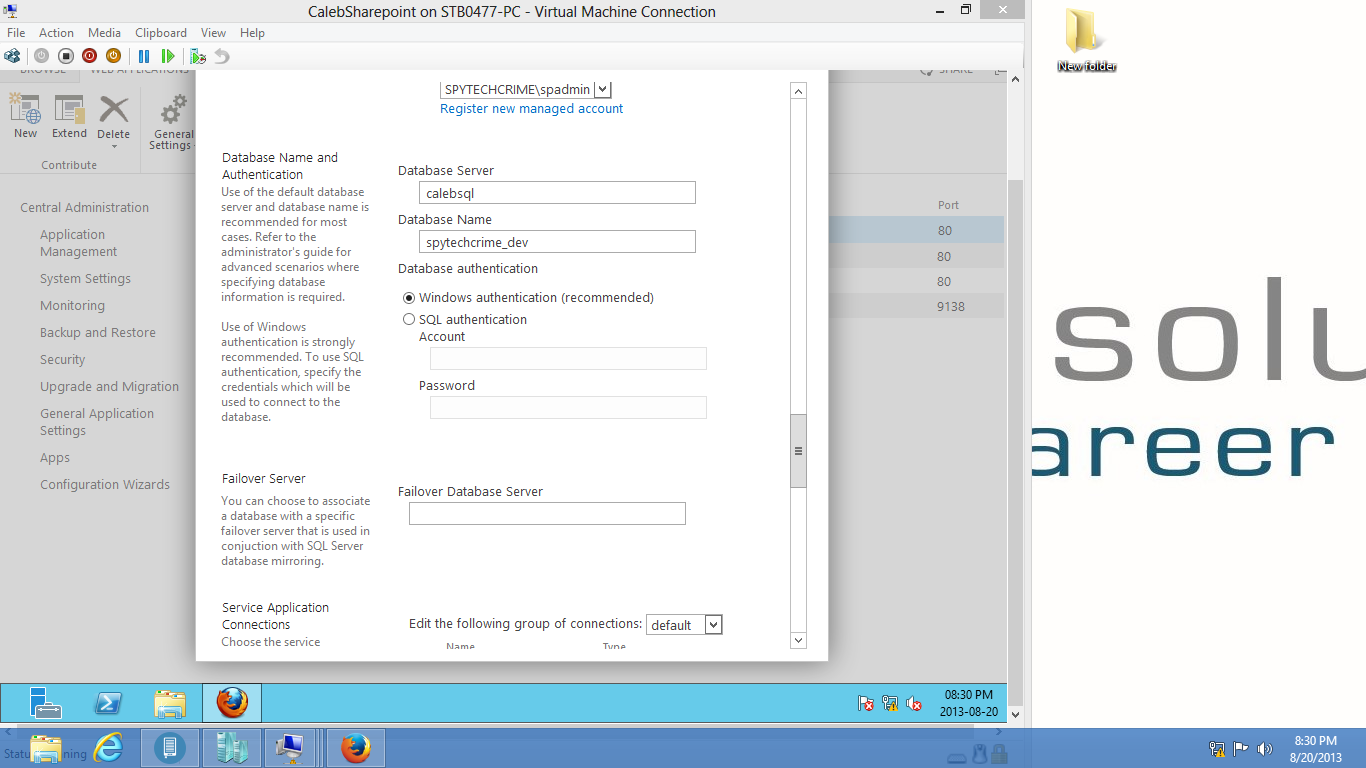Click the Database Server field
This screenshot has width=1366, height=768.
pyautogui.click(x=557, y=193)
